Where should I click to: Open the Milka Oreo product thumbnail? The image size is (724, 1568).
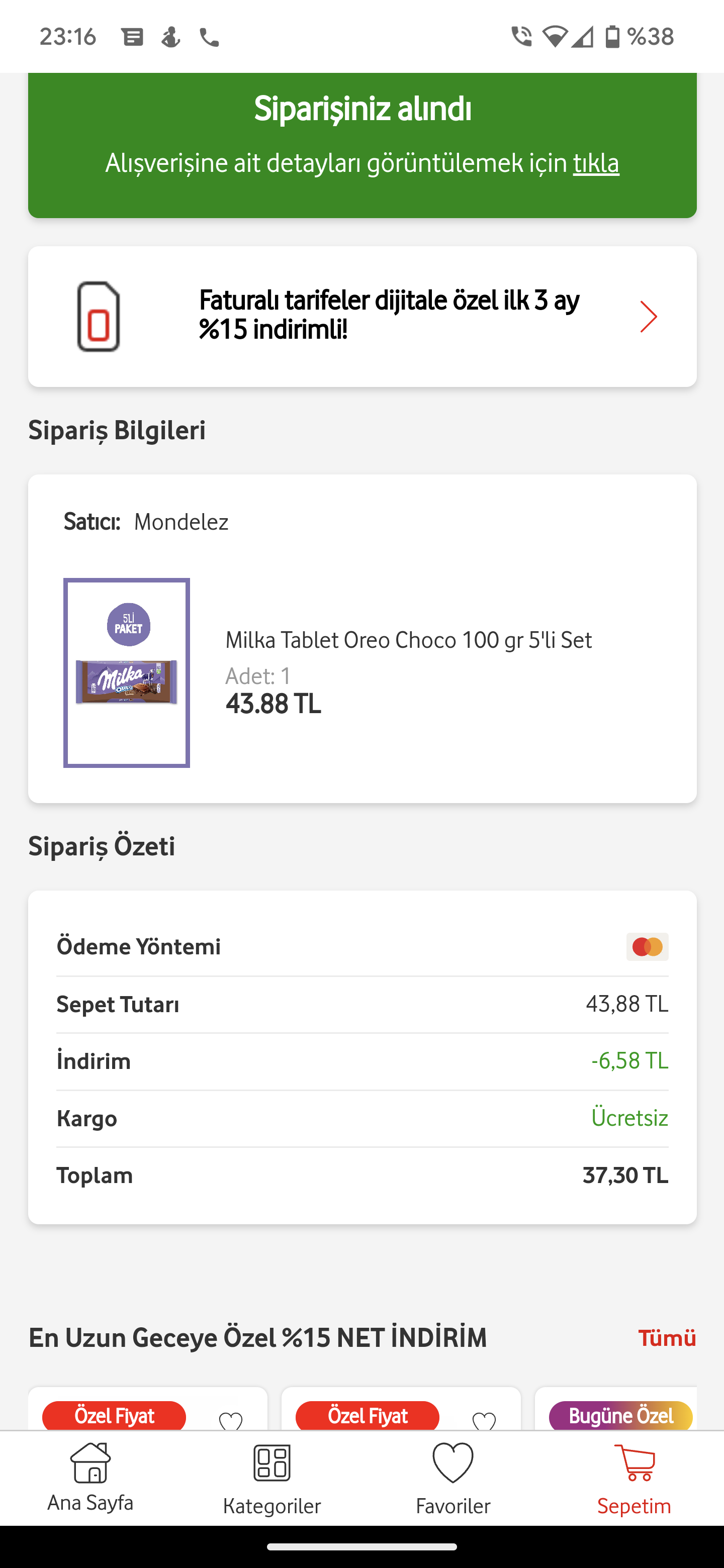127,672
